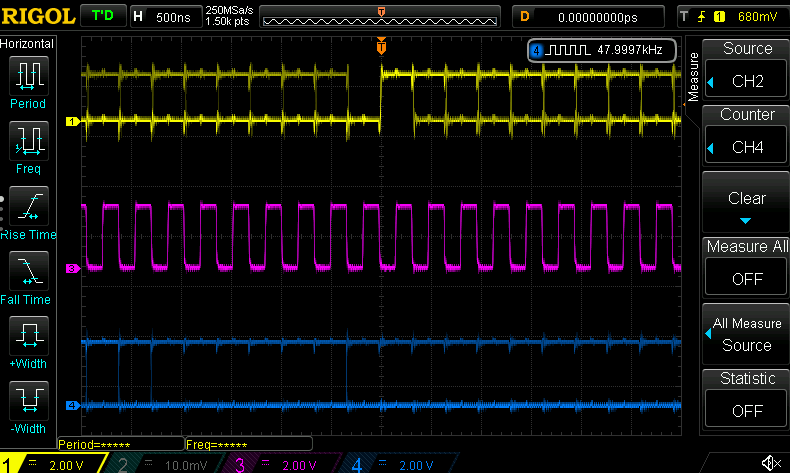
Task: Select the -Width measurement icon
Action: click(x=28, y=400)
